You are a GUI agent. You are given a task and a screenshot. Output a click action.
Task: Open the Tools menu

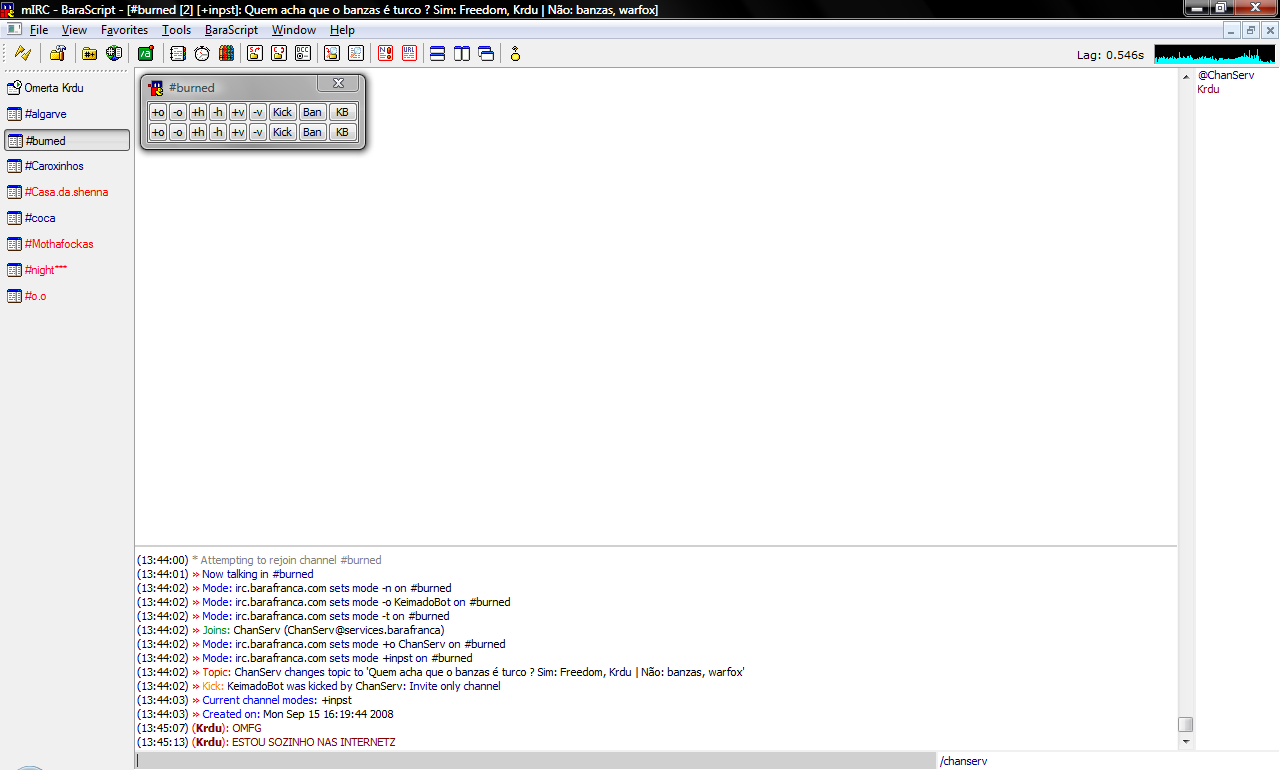point(176,30)
